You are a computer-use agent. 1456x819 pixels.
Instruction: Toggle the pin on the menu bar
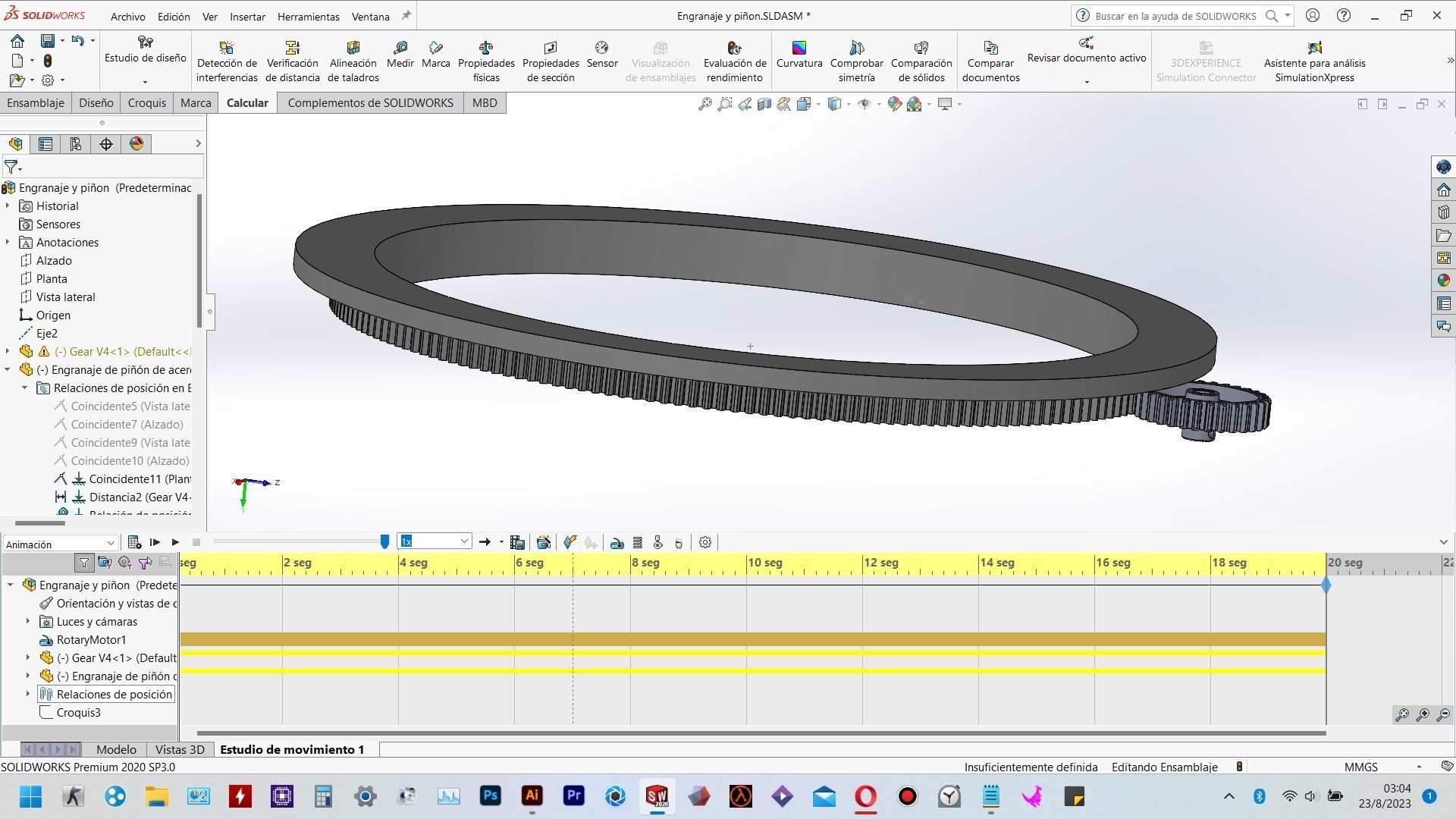(406, 15)
